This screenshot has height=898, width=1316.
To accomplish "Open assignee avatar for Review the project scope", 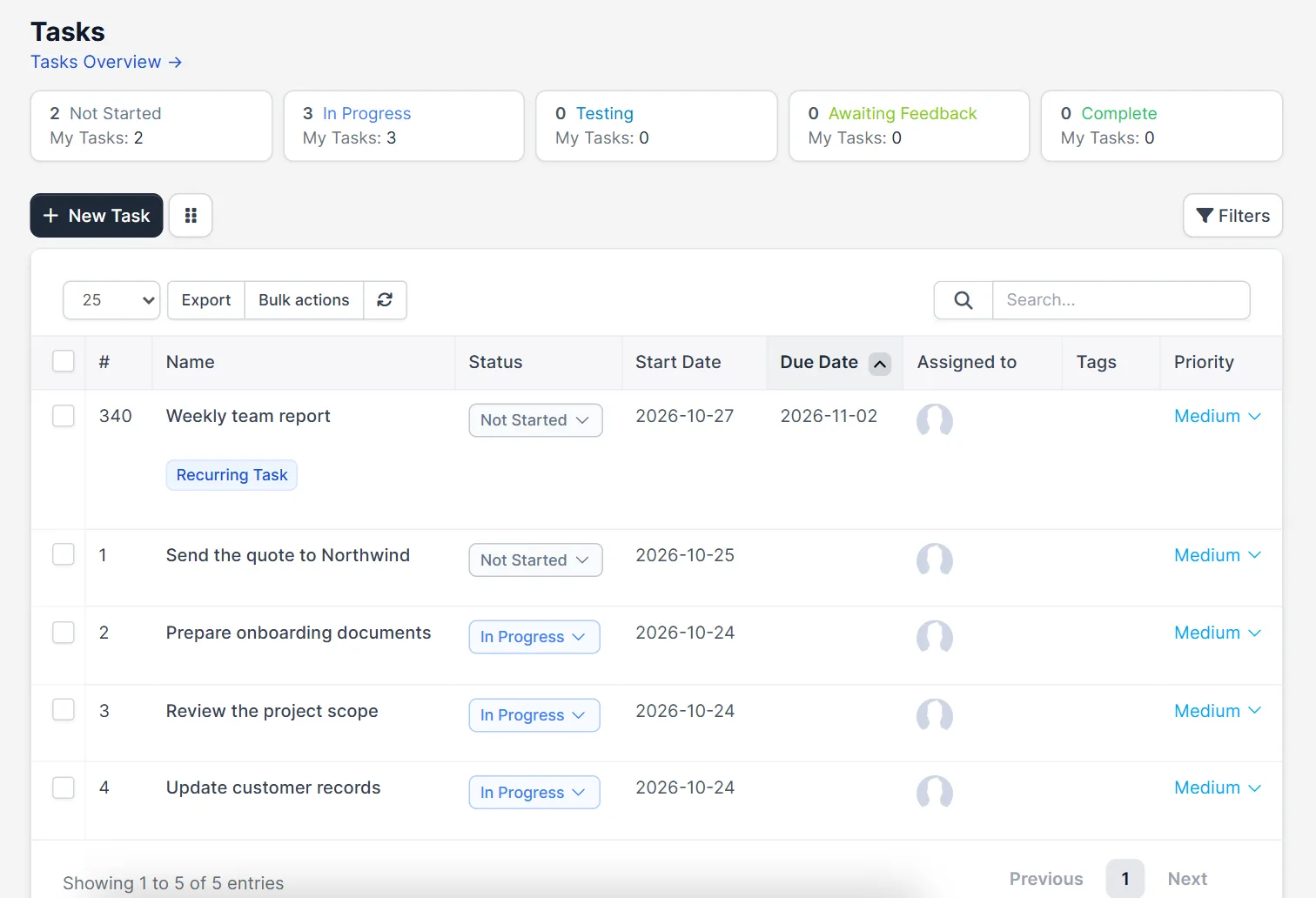I will pyautogui.click(x=935, y=715).
